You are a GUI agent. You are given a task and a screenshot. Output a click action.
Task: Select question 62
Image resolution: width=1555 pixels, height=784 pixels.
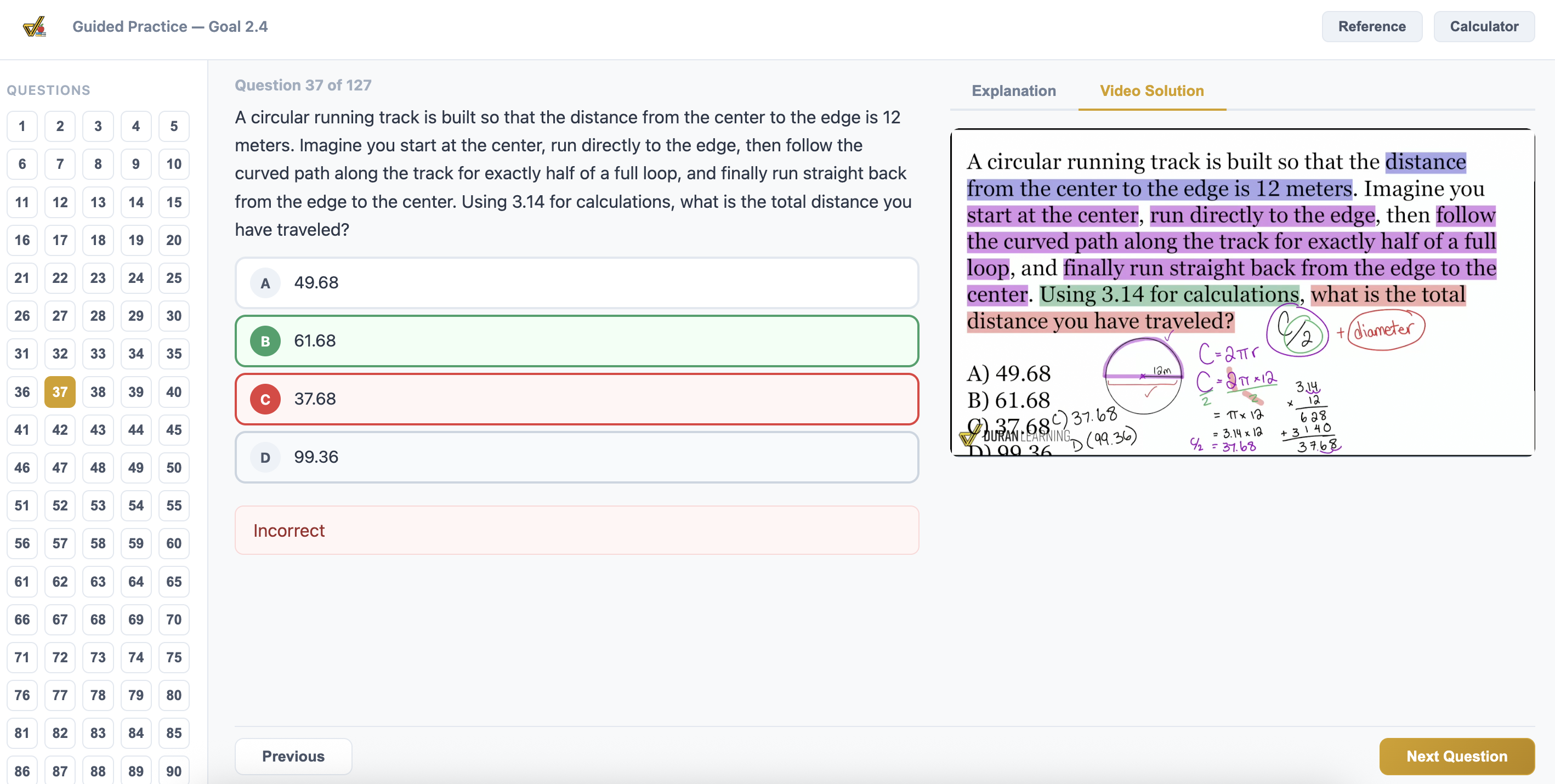tap(60, 581)
